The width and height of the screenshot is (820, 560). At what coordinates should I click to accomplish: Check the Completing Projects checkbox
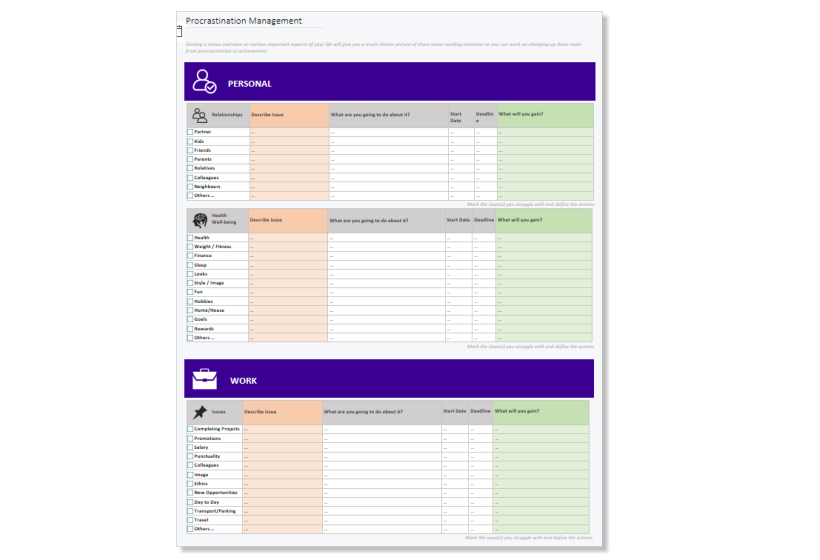click(190, 429)
